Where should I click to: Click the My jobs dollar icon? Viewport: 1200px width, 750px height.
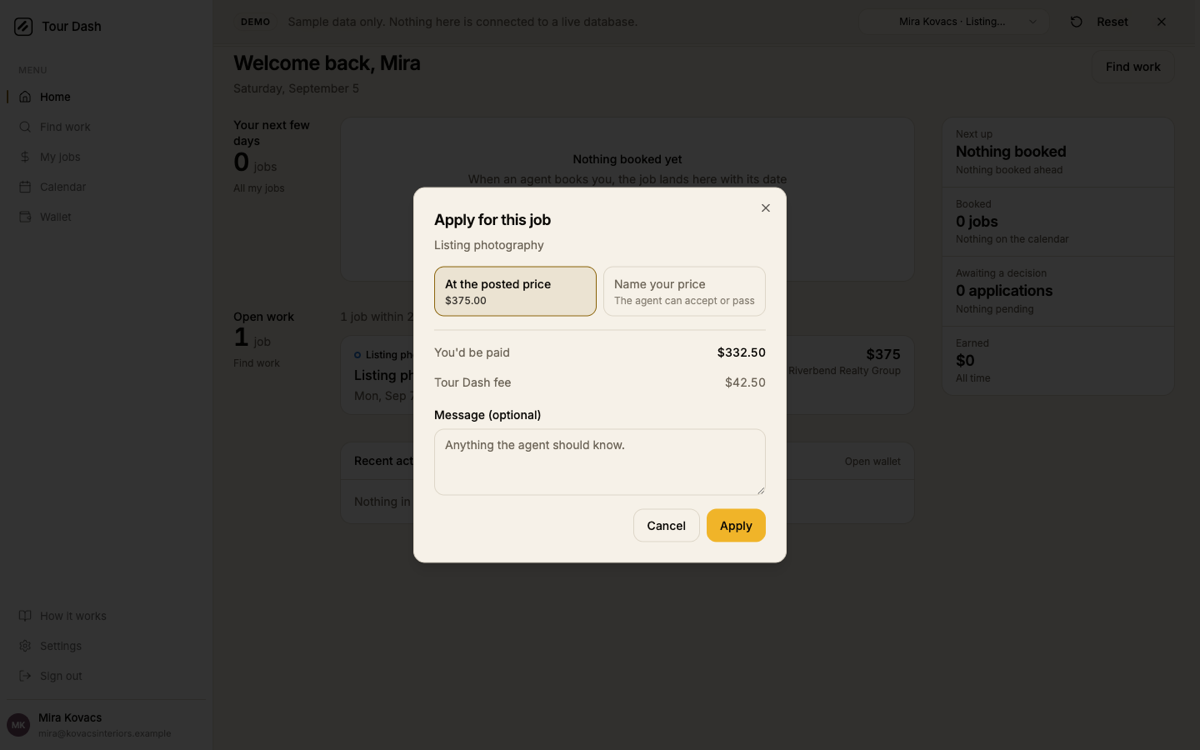coord(25,157)
